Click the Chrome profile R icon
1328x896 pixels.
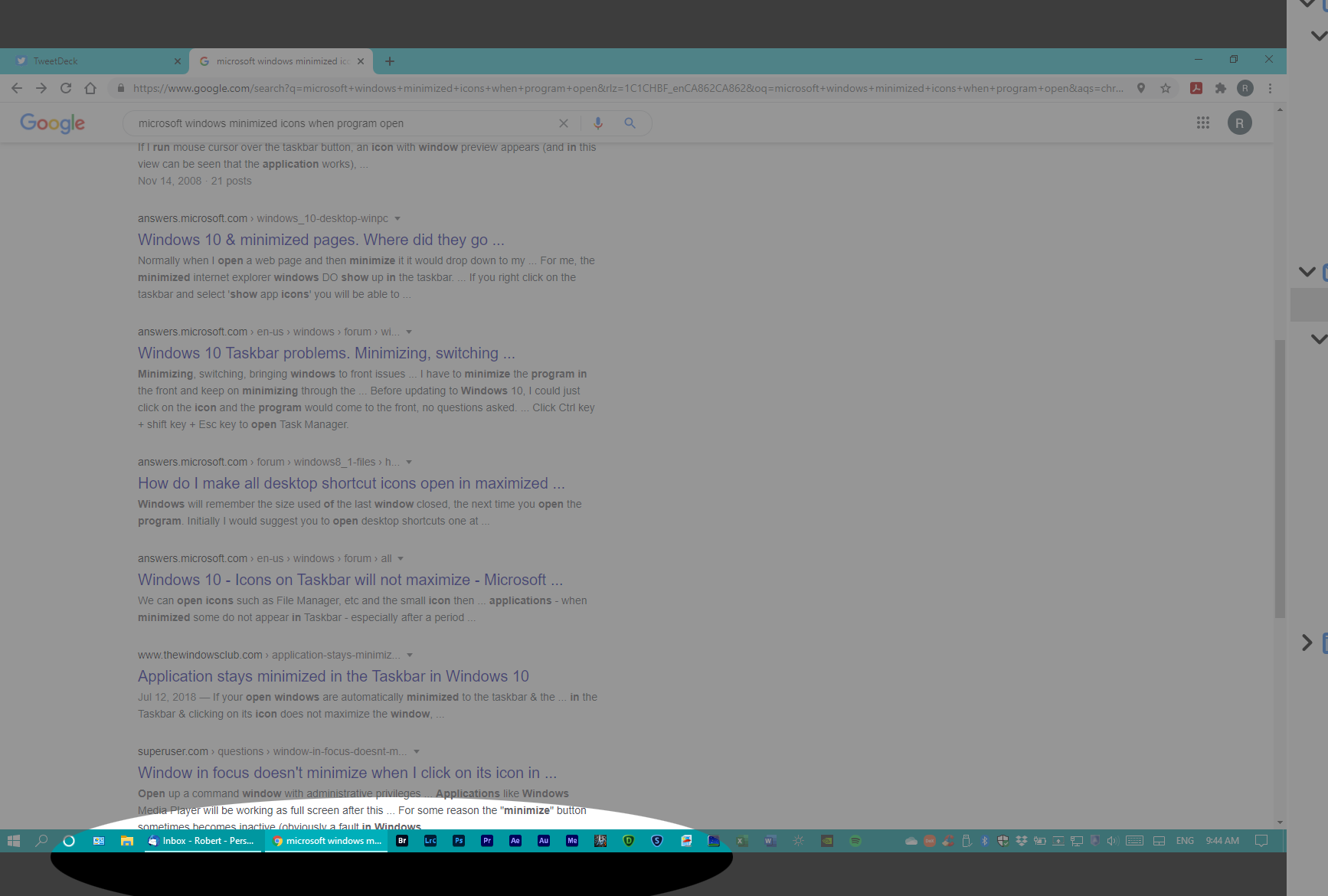click(x=1245, y=88)
